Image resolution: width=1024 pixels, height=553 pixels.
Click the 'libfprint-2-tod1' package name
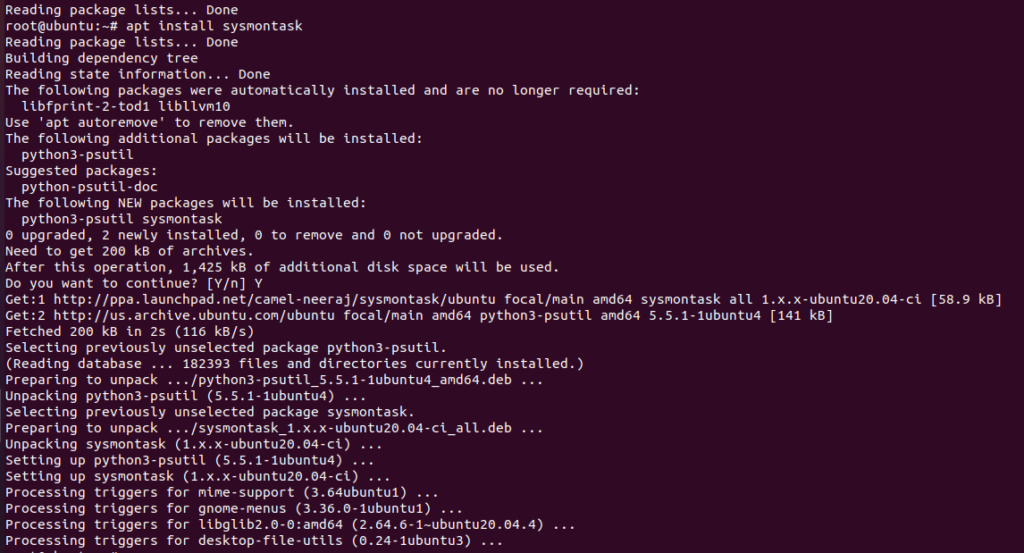coord(86,106)
